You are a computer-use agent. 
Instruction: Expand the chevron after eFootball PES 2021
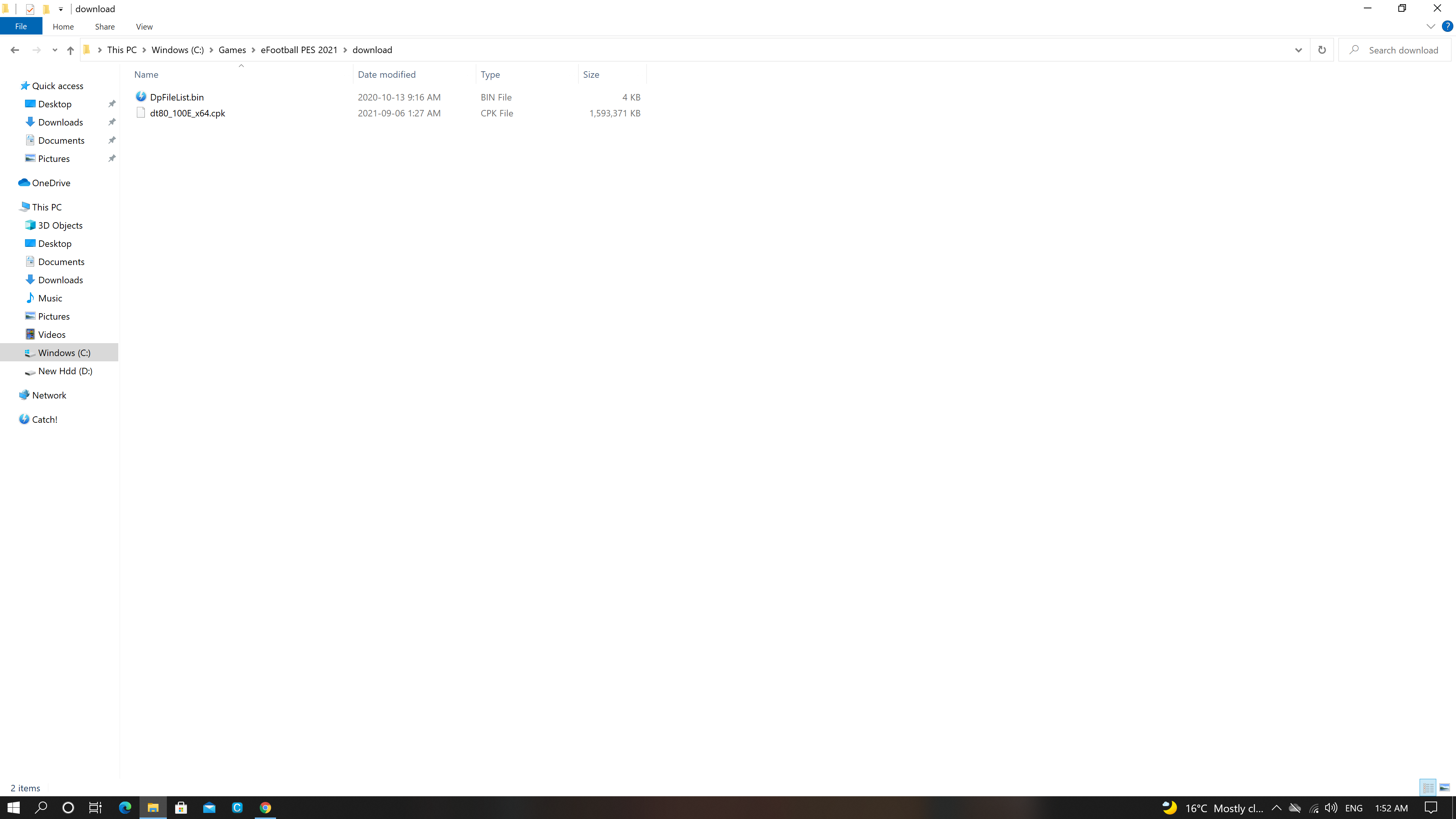(x=345, y=50)
